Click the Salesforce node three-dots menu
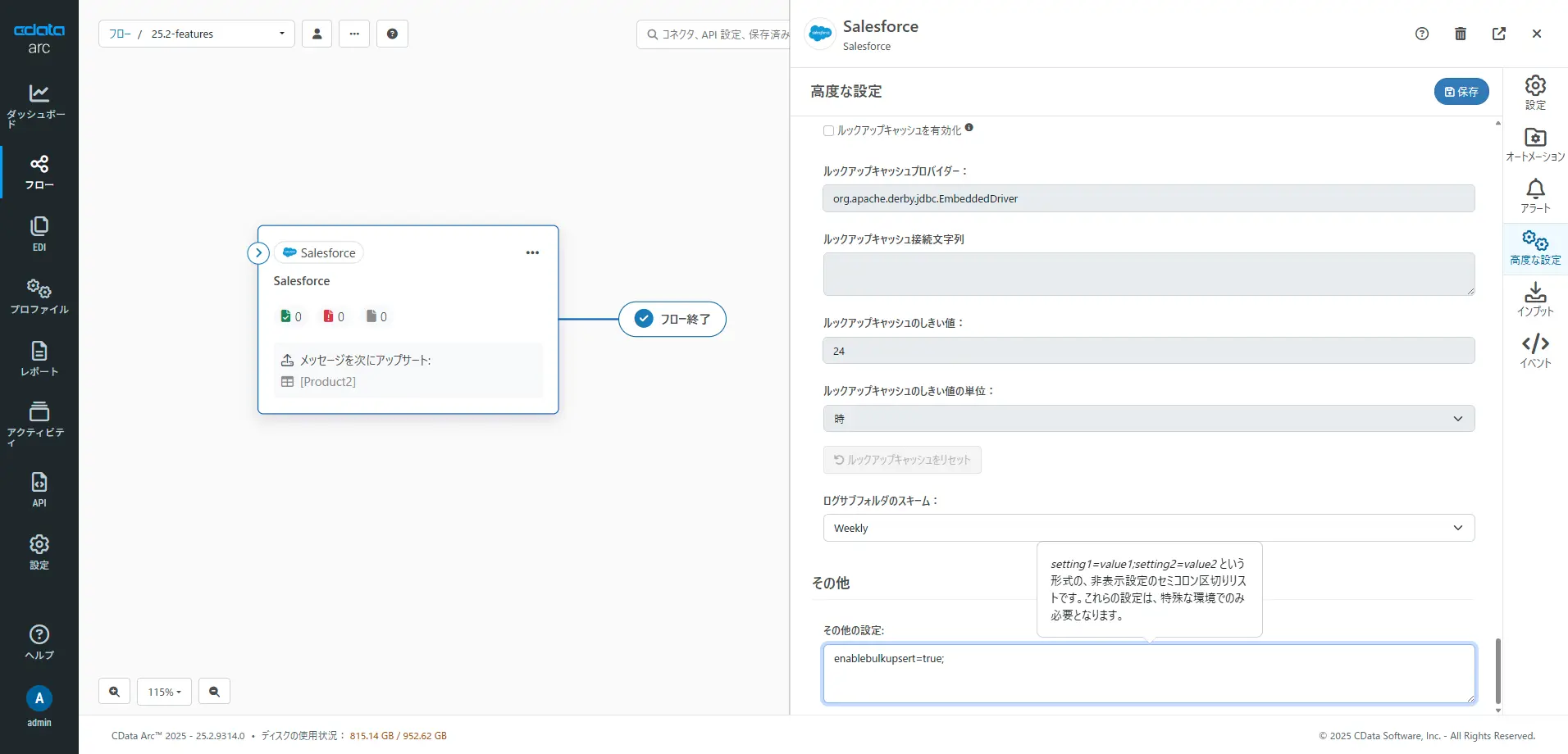This screenshot has height=754, width=1568. point(532,252)
